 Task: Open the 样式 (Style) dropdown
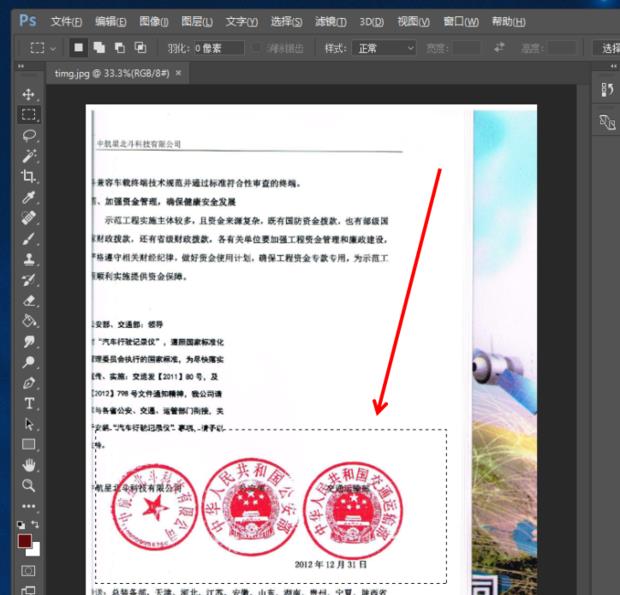coord(385,48)
